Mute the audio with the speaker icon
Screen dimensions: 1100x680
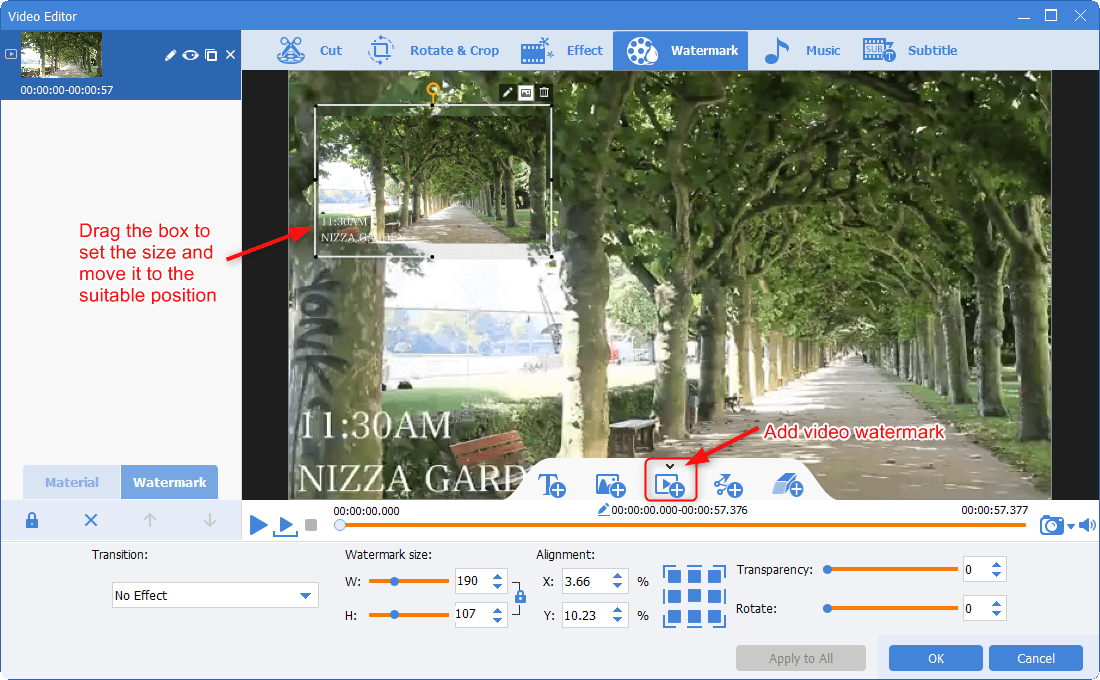click(1087, 525)
